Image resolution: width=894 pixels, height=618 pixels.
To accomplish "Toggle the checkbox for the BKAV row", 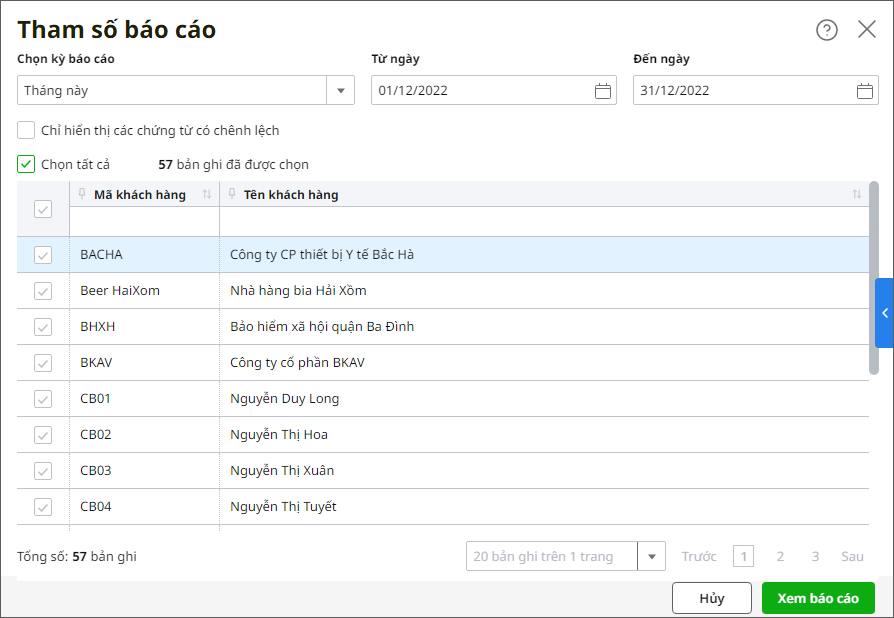I will (x=43, y=363).
